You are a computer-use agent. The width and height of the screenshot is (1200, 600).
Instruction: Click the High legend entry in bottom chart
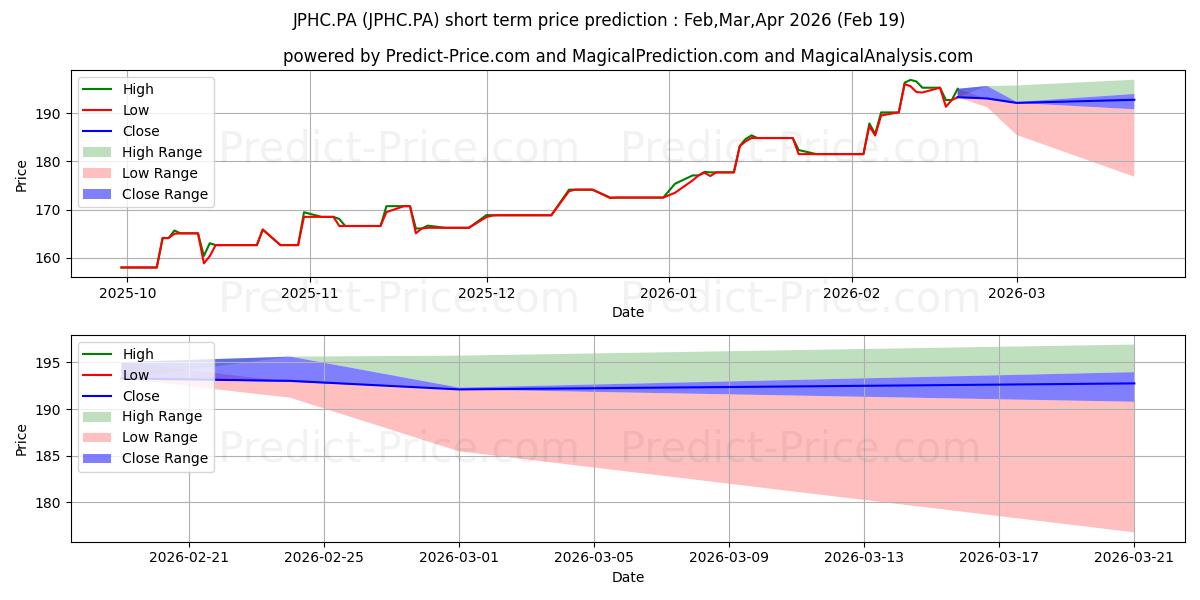(x=117, y=354)
